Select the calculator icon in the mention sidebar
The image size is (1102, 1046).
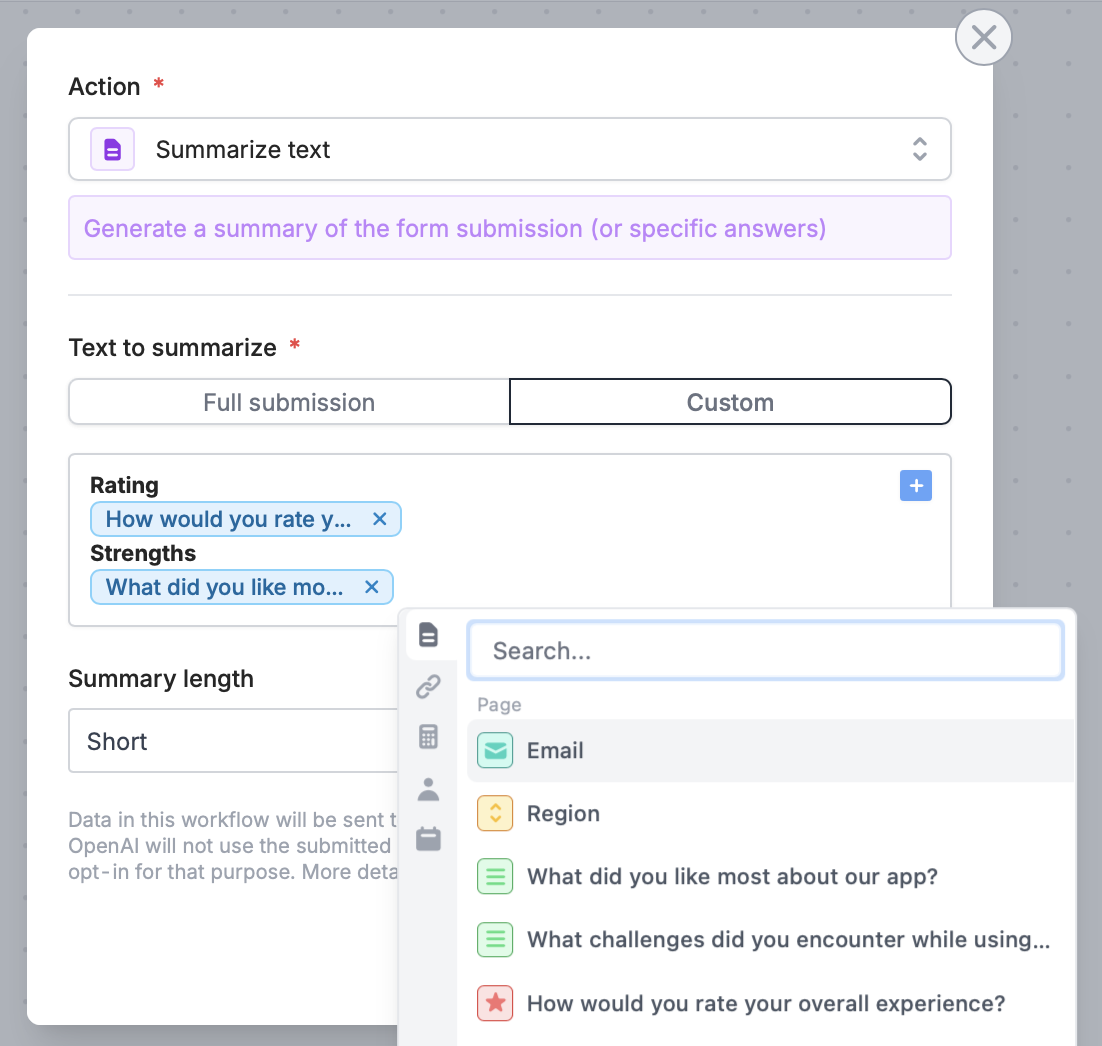pos(429,737)
